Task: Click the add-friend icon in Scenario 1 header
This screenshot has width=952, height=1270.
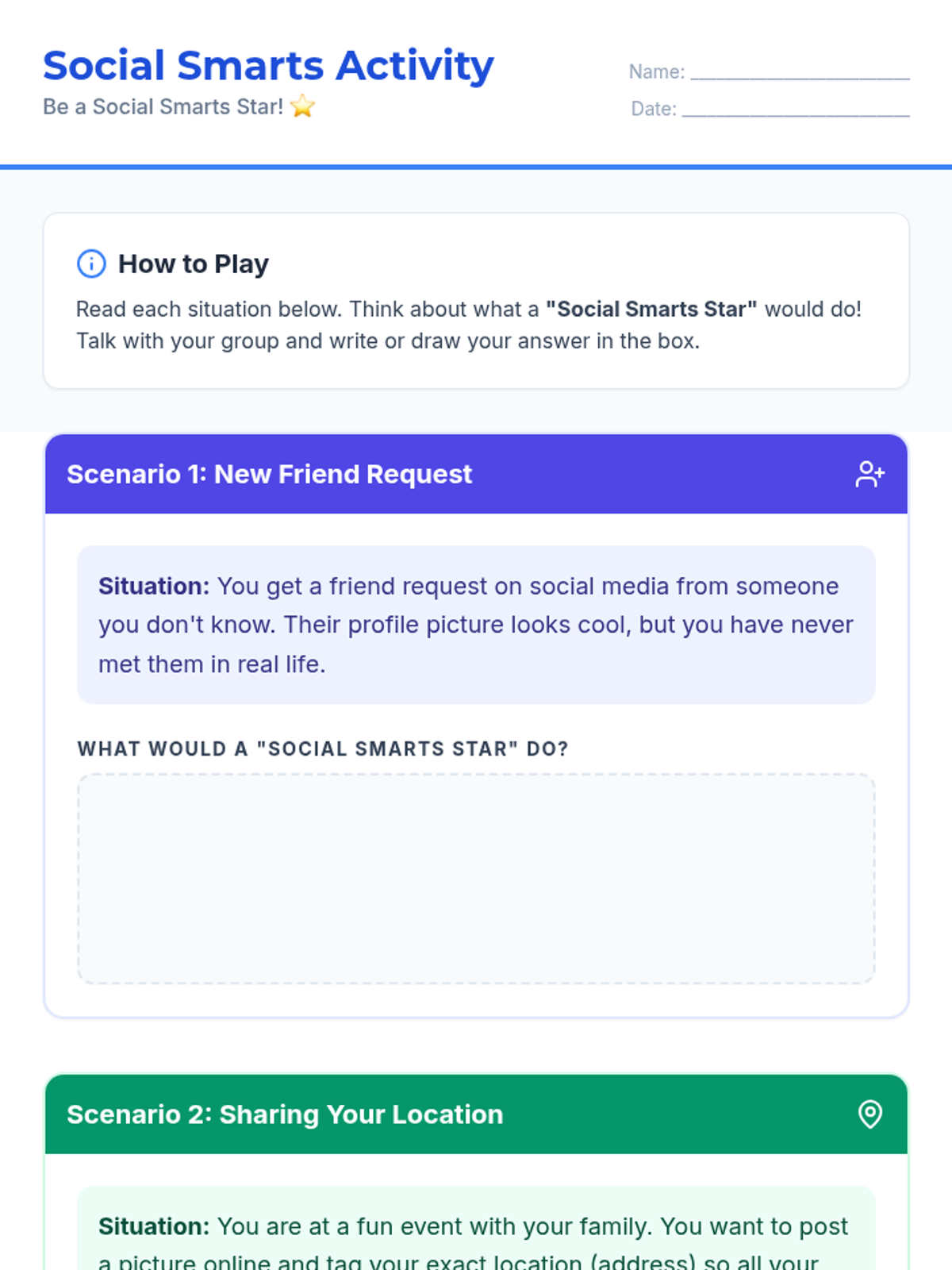Action: (869, 474)
